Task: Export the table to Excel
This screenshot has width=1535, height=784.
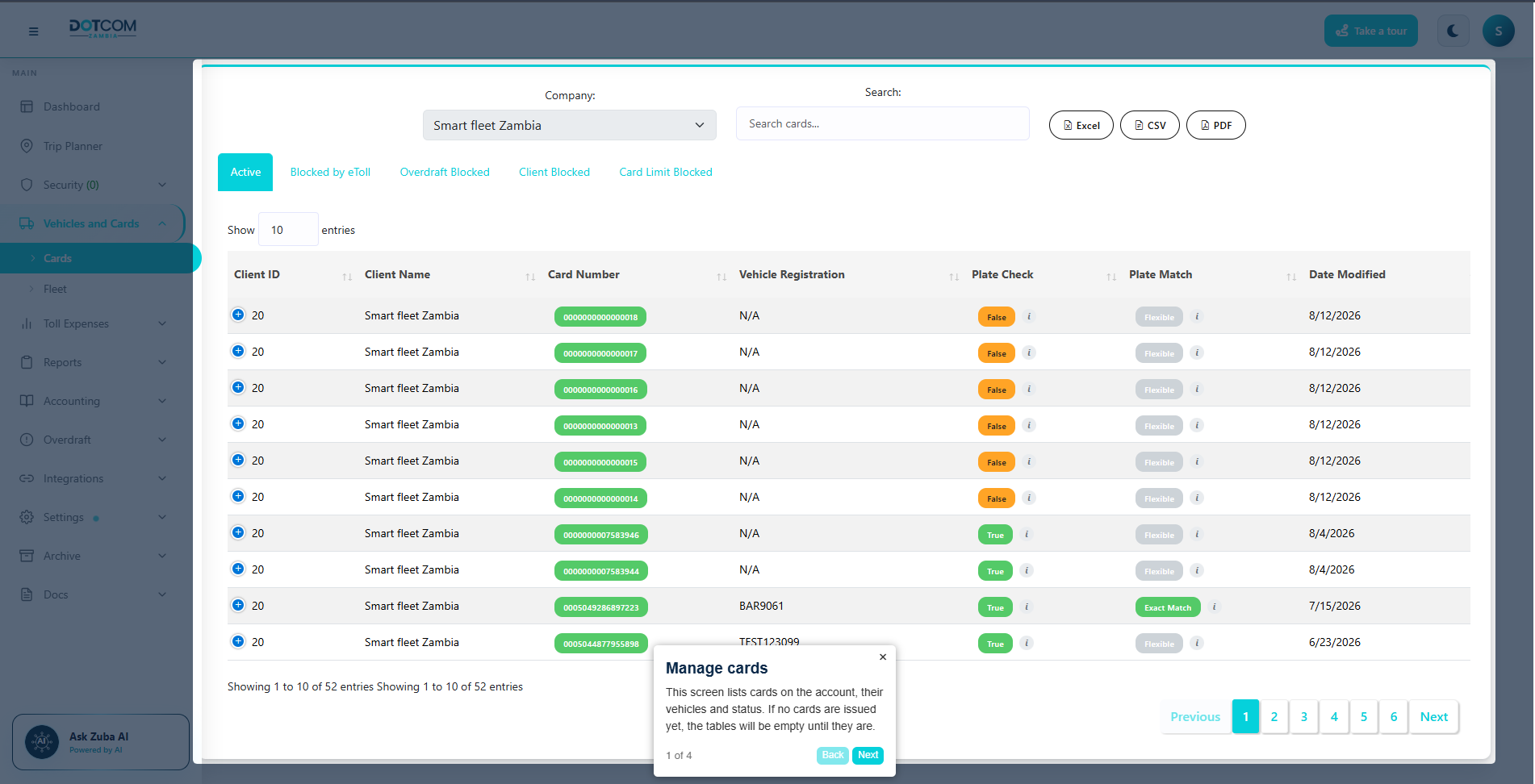Action: click(x=1081, y=125)
